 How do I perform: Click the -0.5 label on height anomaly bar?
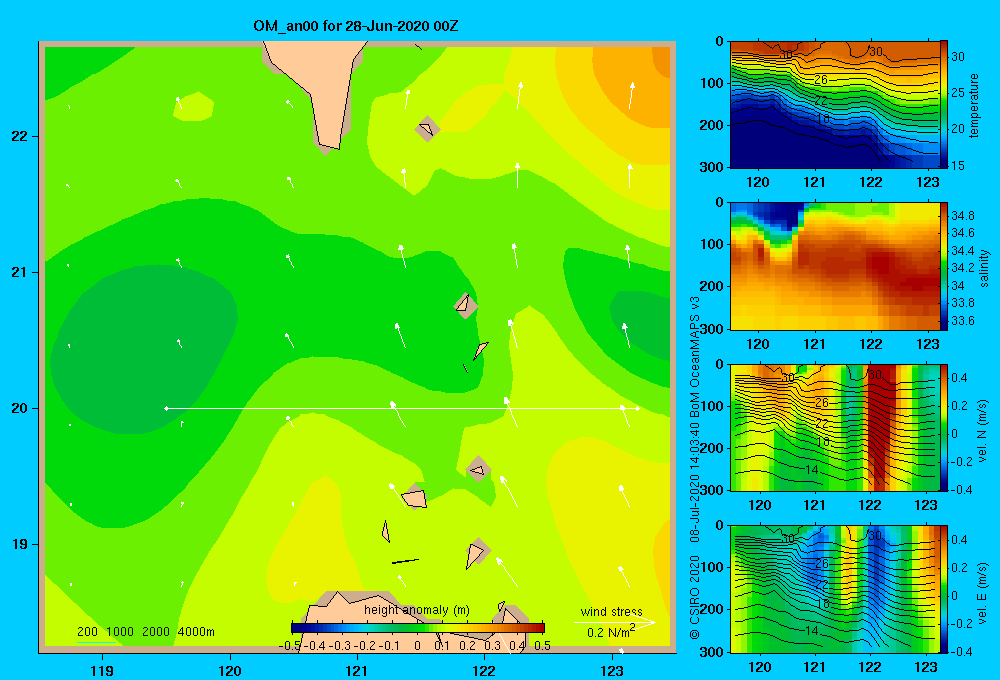290,646
